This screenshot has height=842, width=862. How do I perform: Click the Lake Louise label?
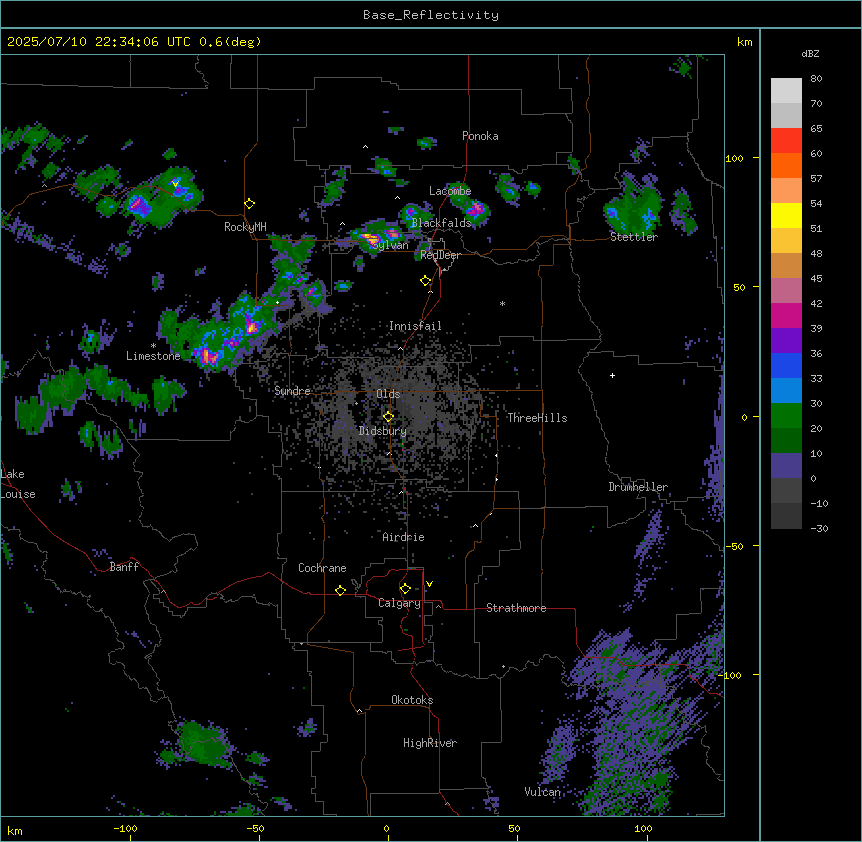(x=18, y=484)
